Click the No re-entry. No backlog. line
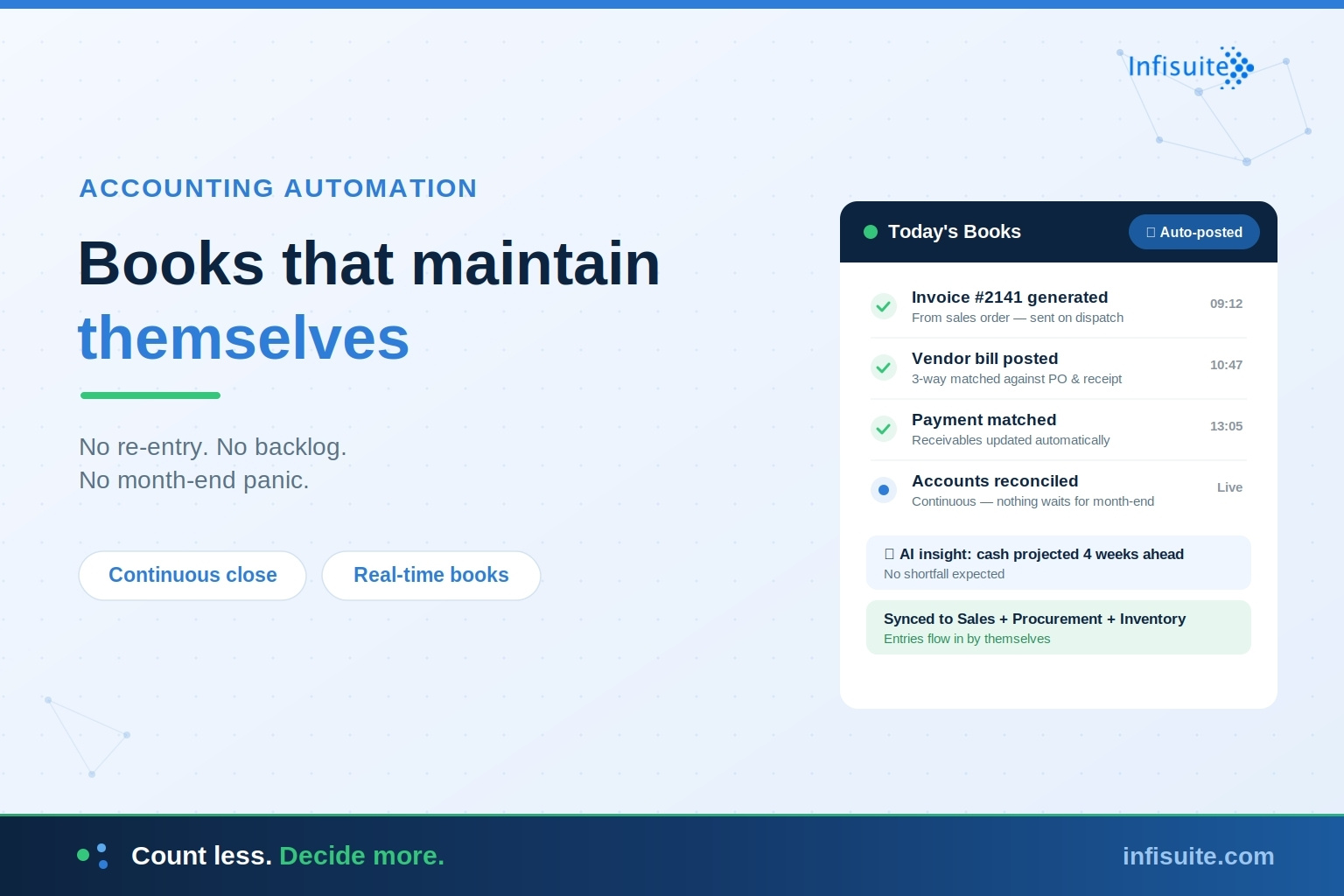Image resolution: width=1344 pixels, height=896 pixels. pyautogui.click(x=213, y=447)
